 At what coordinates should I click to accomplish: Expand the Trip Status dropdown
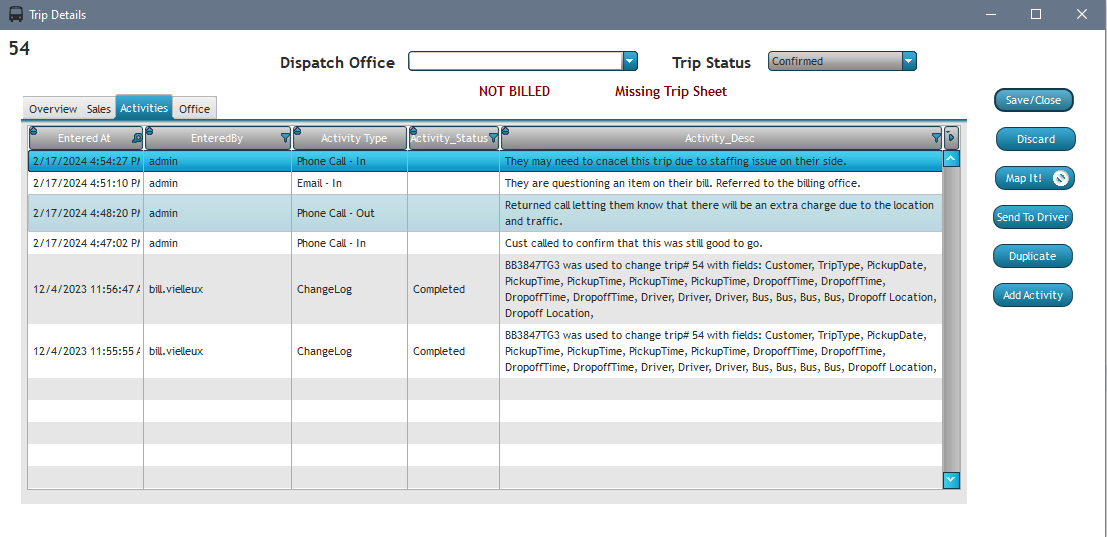click(908, 62)
